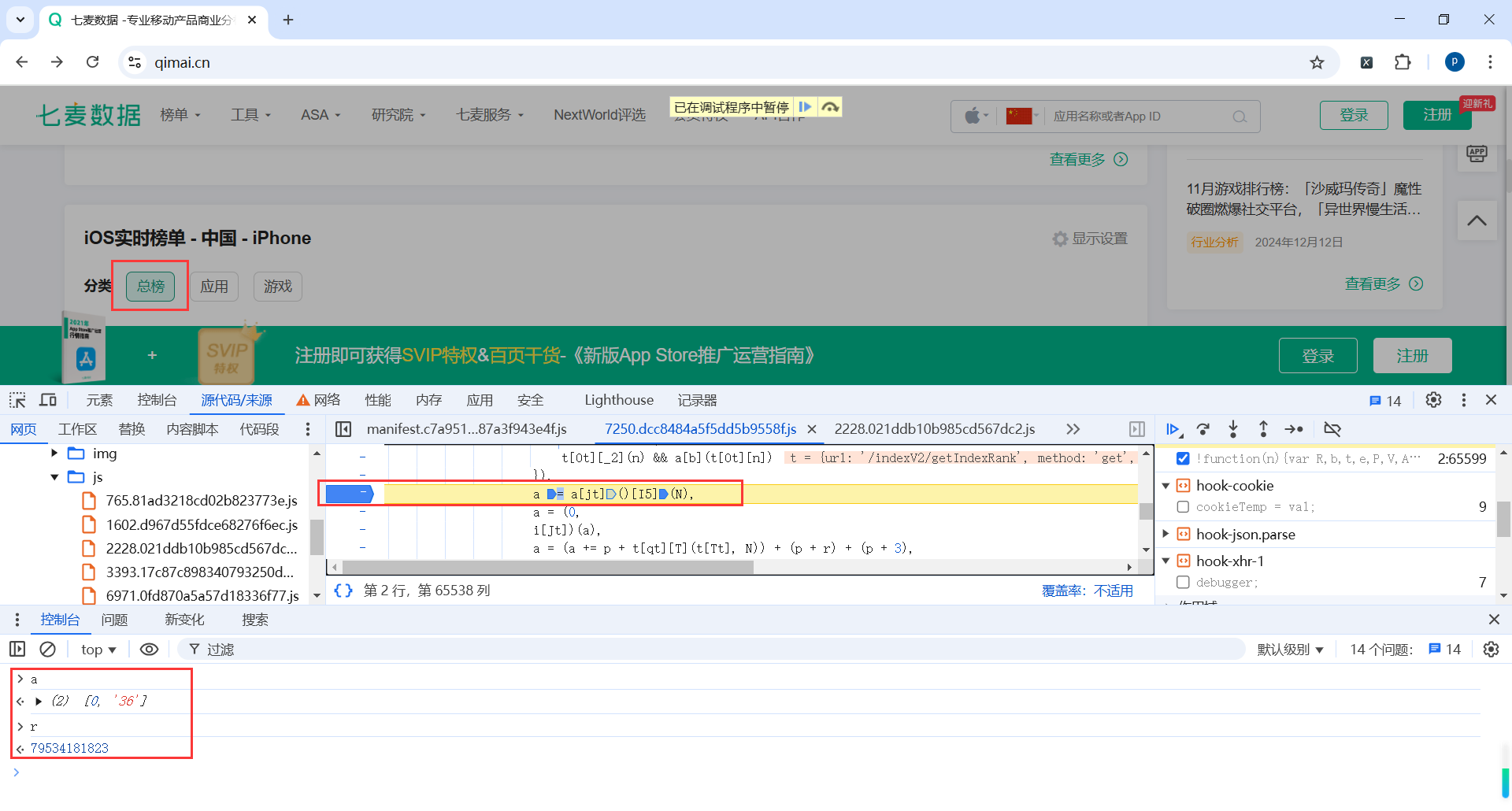The height and width of the screenshot is (811, 1512).
Task: Expand the logged array (2) [0, '36']
Action: [x=39, y=701]
